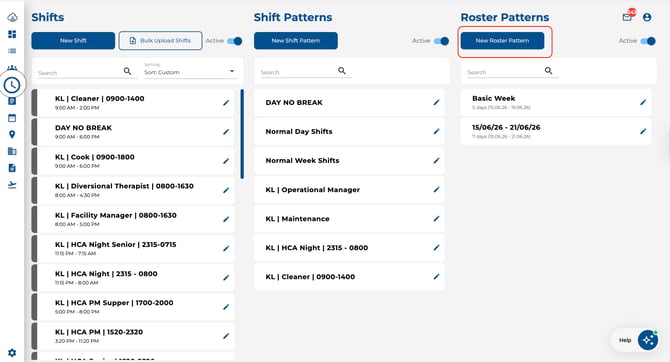Edit the KL | Operational Manager pattern
Screen dimensions: 670x362
pos(436,189)
